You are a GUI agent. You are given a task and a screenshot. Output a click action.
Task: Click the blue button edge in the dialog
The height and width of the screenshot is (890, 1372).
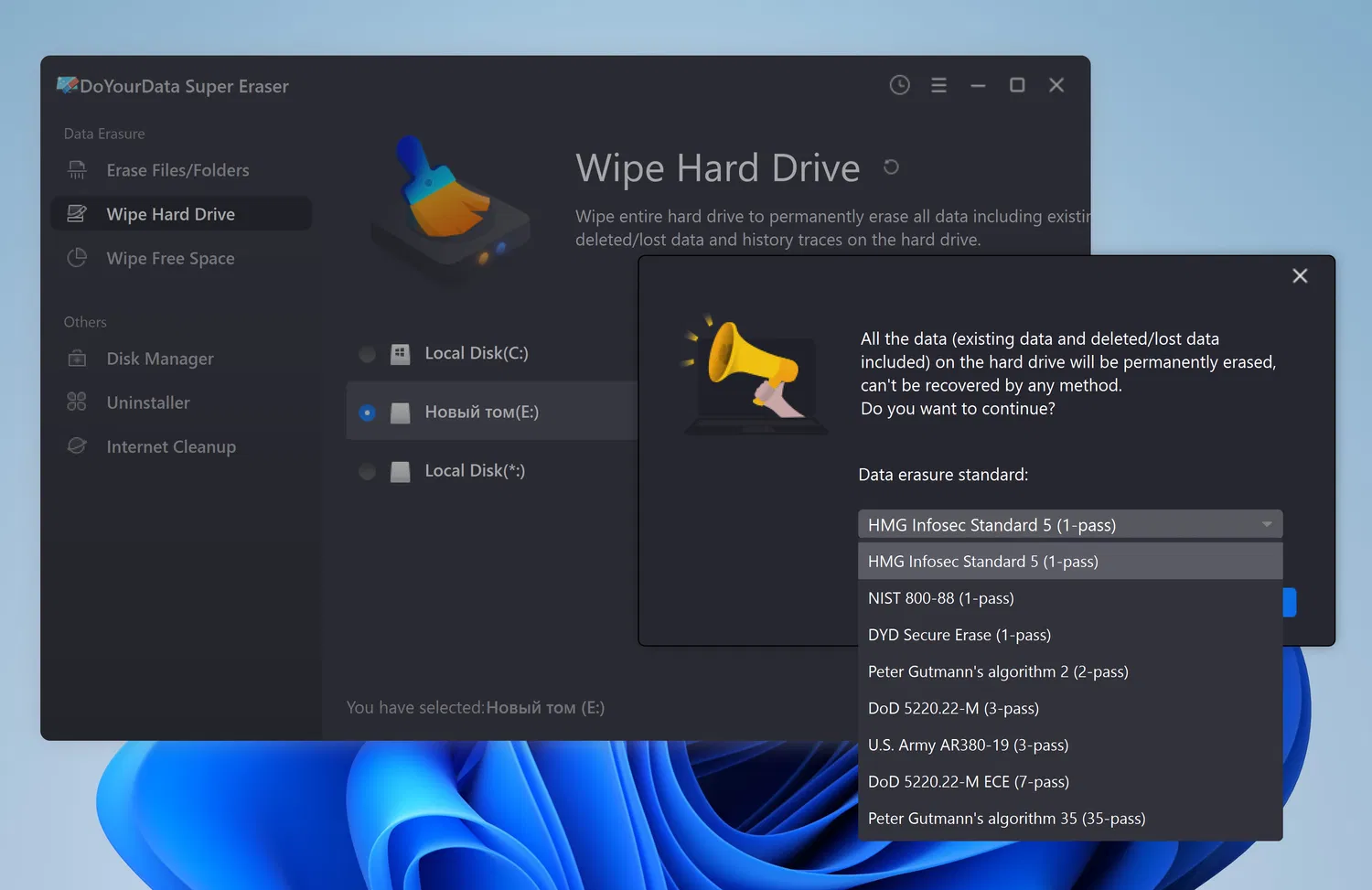pyautogui.click(x=1290, y=602)
